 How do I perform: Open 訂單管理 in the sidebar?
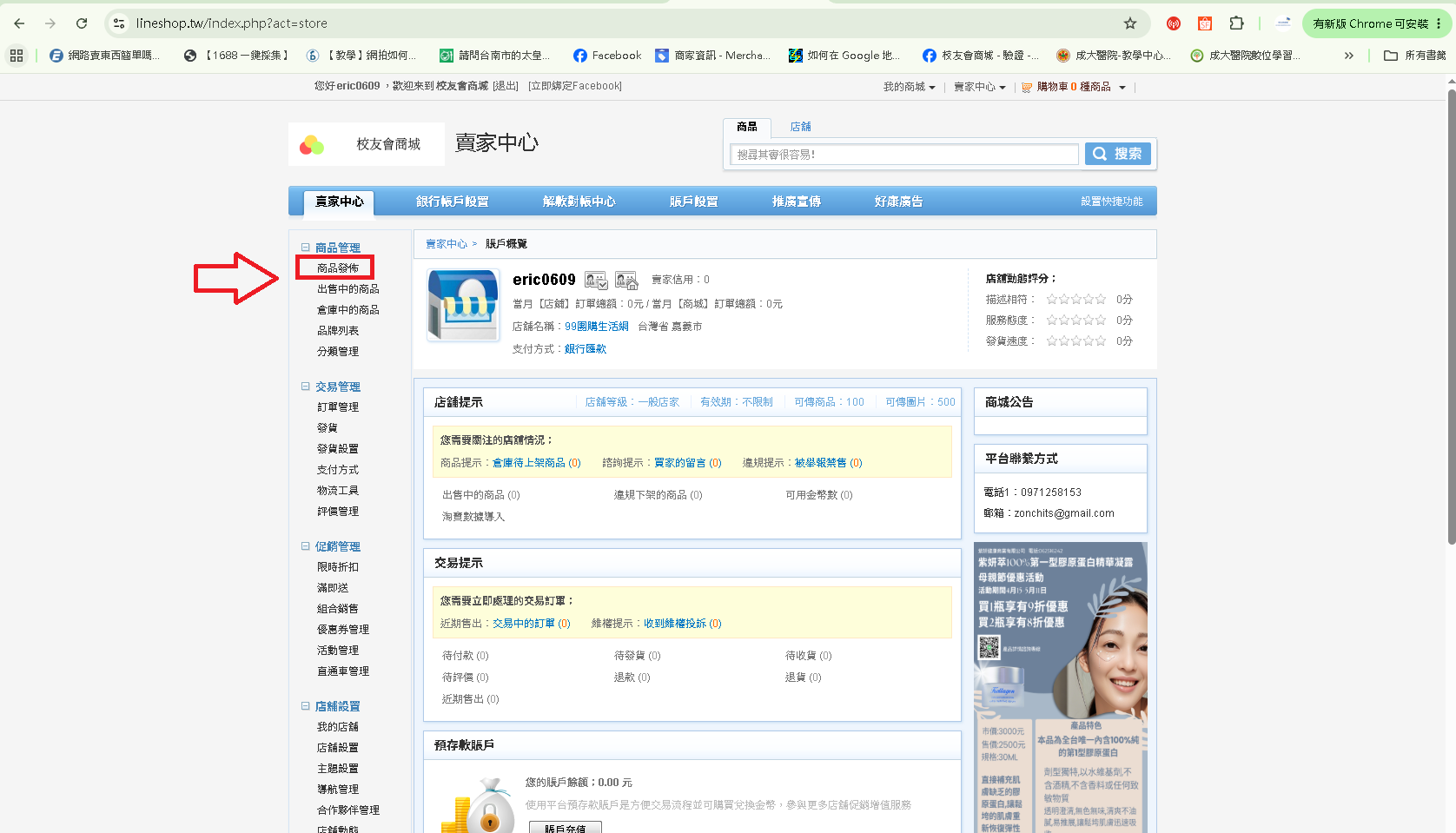click(338, 407)
